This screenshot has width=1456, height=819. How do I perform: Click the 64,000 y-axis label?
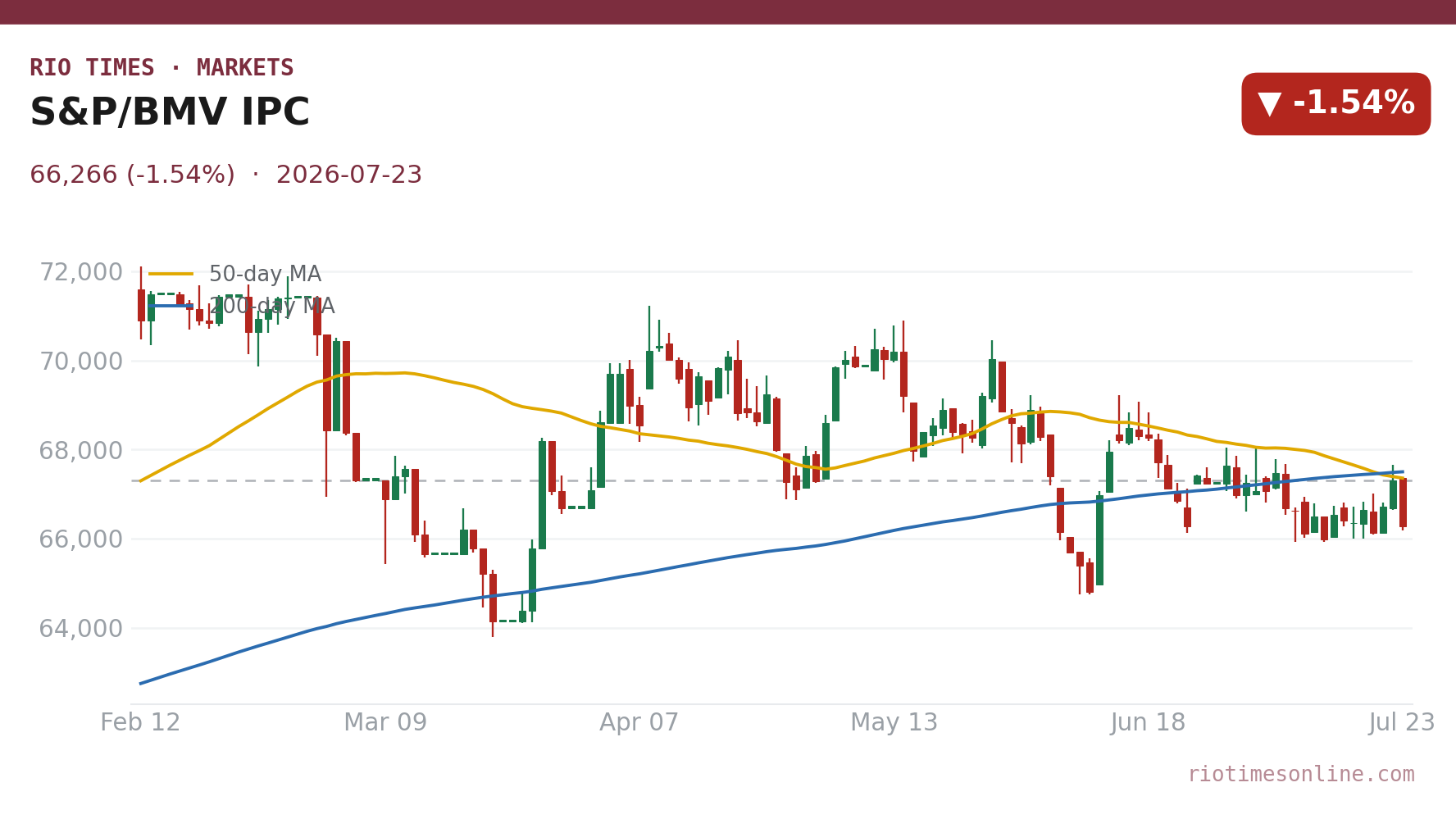click(81, 629)
